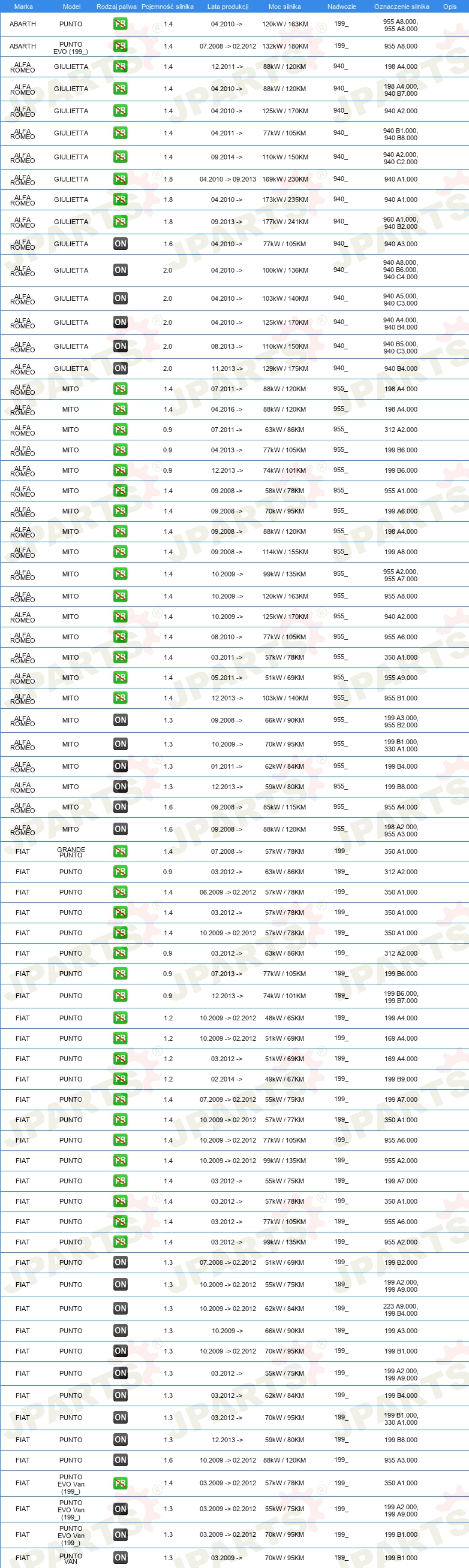The height and width of the screenshot is (1568, 469).
Task: Click the diesel ON icon in the MiTo 85kW / 115KM row
Action: [120, 808]
